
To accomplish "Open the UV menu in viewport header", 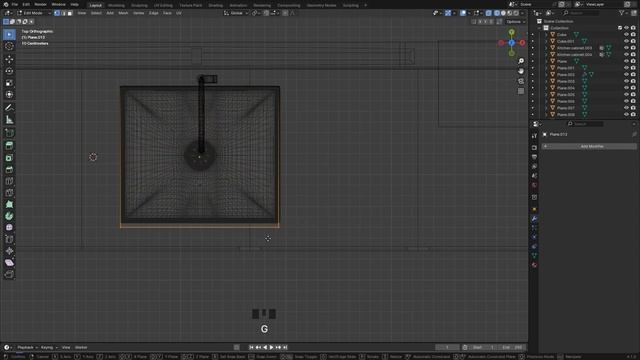I will [178, 13].
